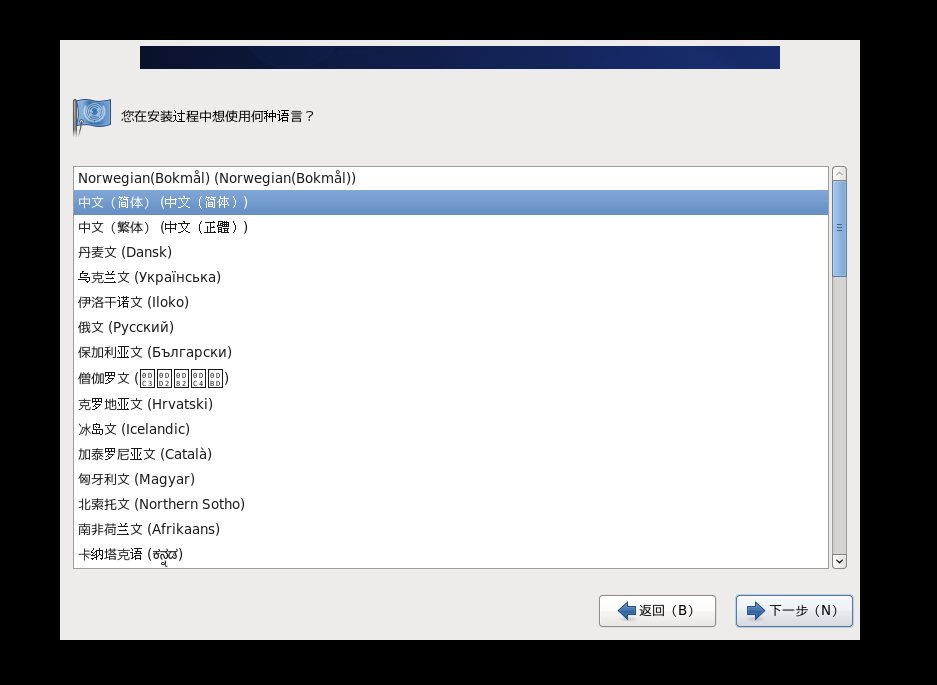Select Norwegian(Bokmål) from language list

451,178
